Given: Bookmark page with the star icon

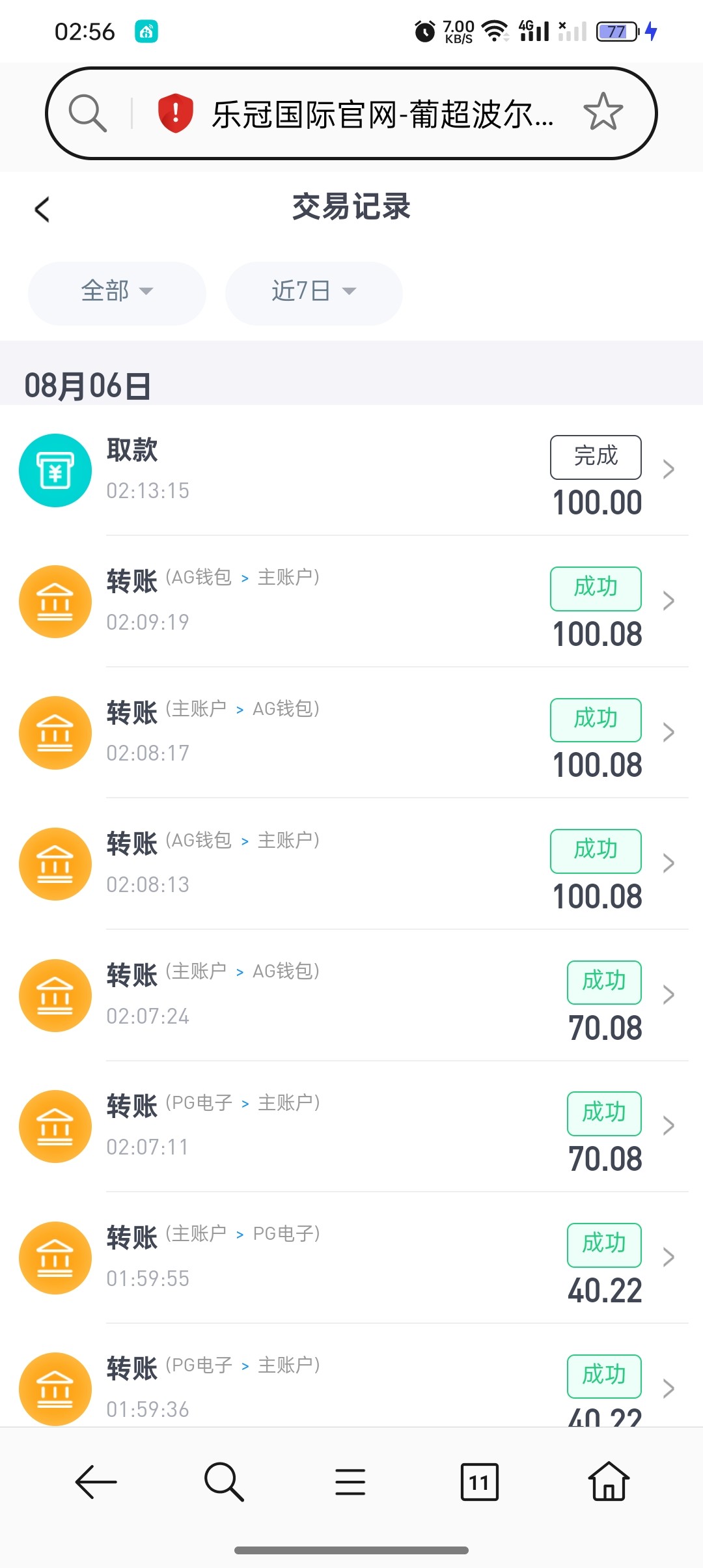Looking at the screenshot, I should (603, 113).
